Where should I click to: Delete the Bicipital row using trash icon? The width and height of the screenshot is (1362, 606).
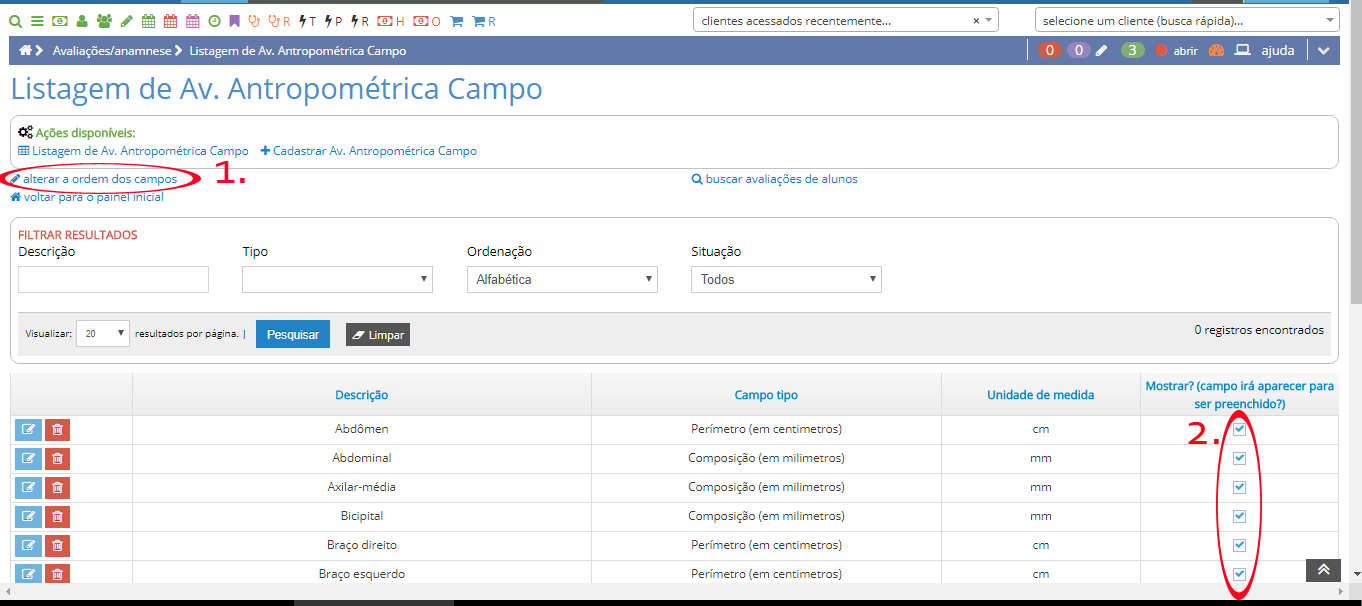(57, 517)
